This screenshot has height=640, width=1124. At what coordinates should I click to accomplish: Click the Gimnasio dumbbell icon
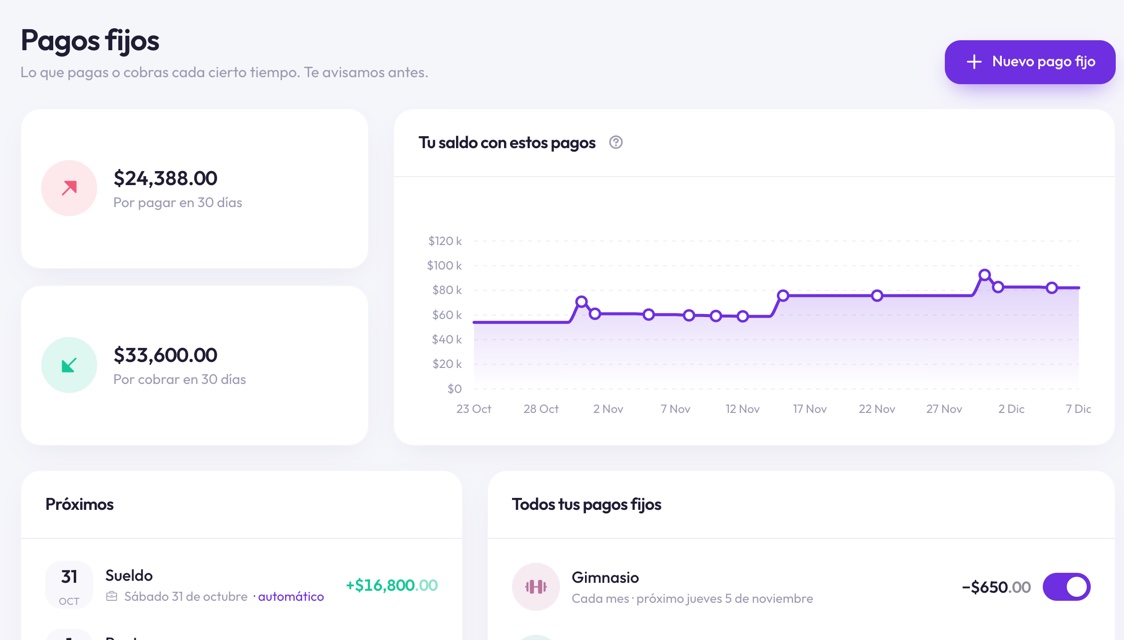coord(535,587)
